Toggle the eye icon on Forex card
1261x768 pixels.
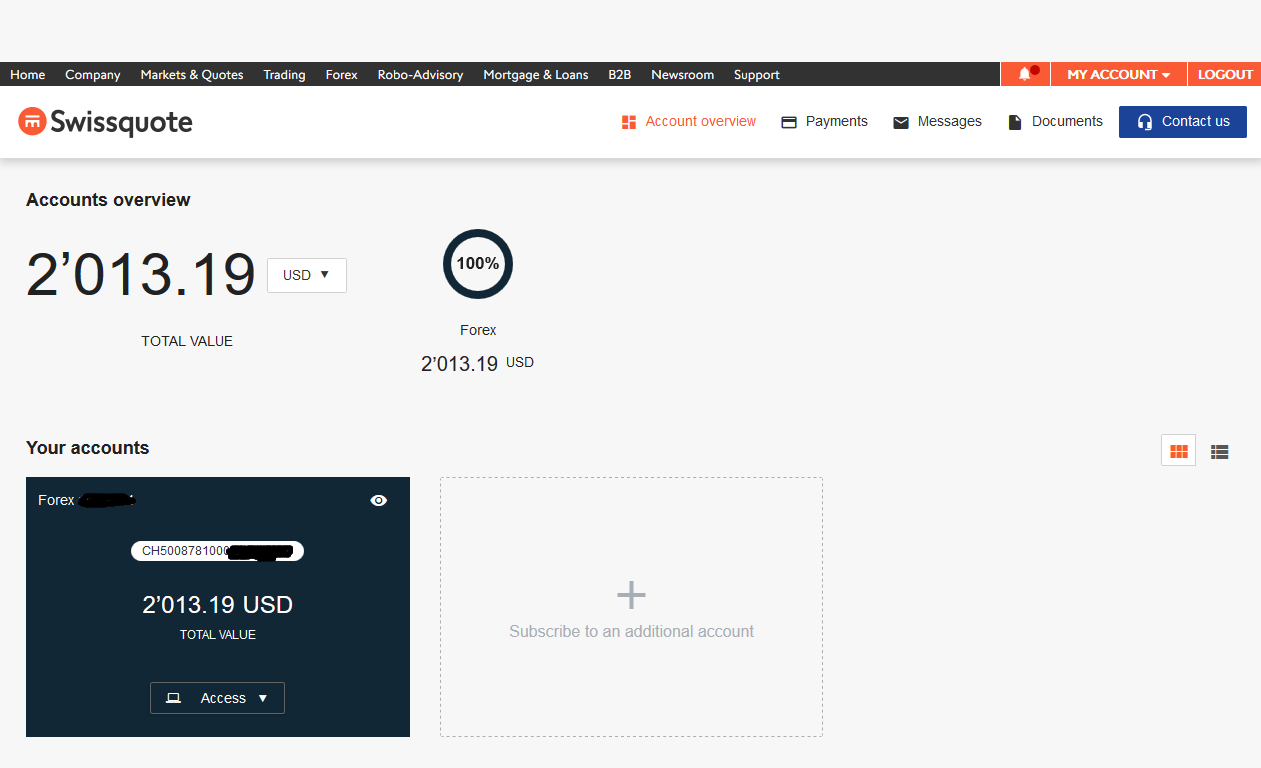coord(378,500)
